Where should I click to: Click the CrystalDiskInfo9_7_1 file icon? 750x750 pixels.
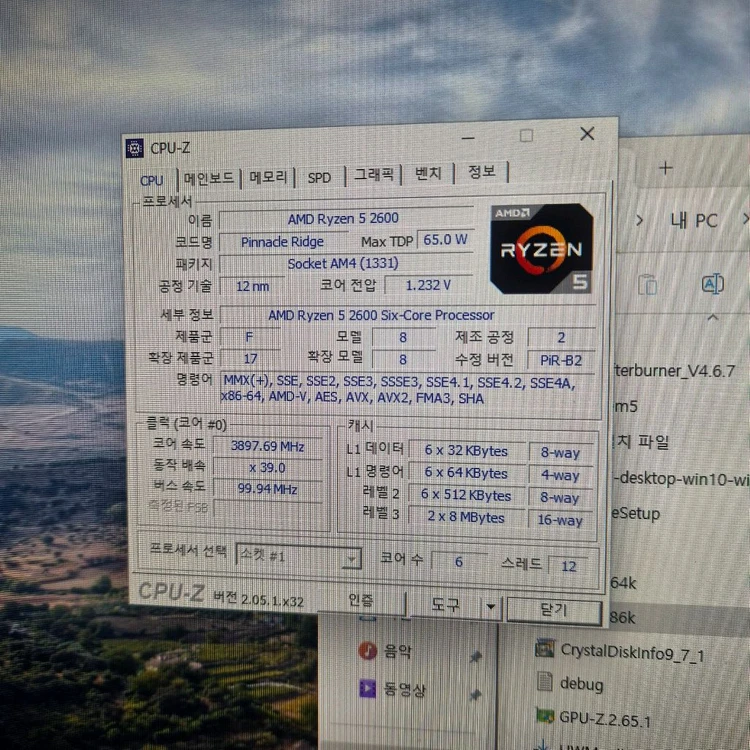coord(545,648)
